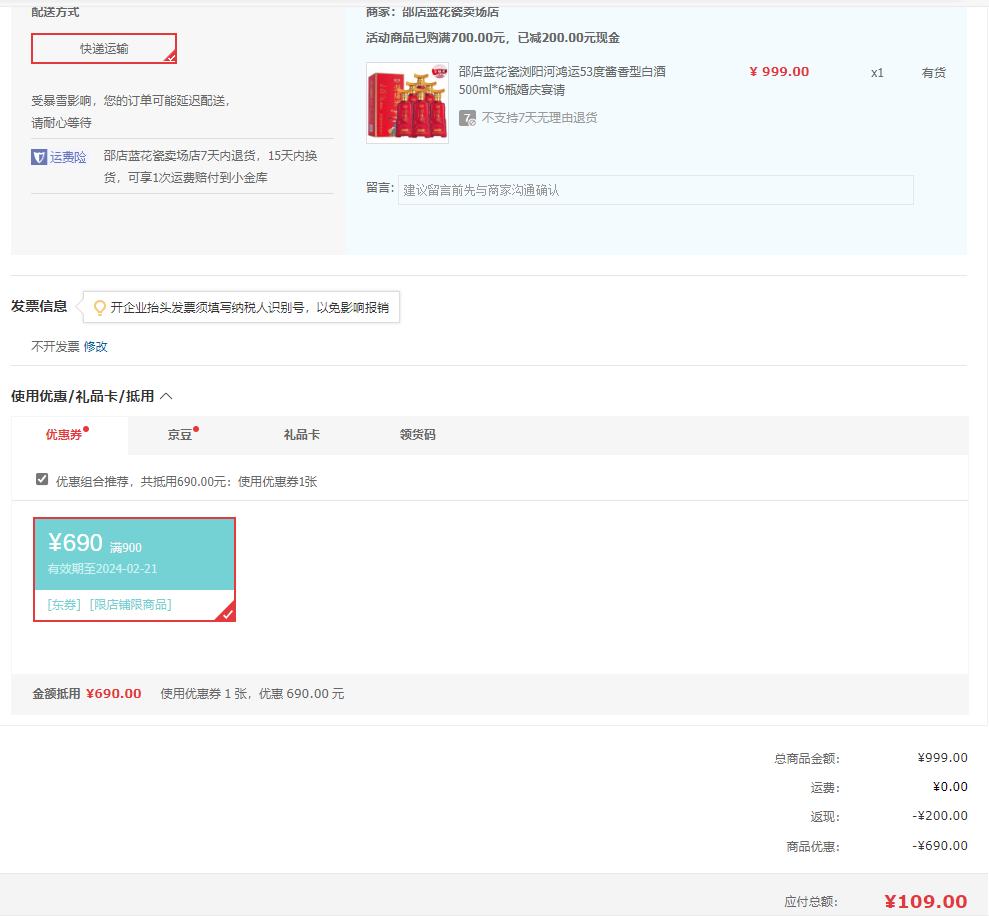Viewport: 989px width, 916px height.
Task: Click the coupon's [限店铺限商品] label
Action: pos(131,604)
